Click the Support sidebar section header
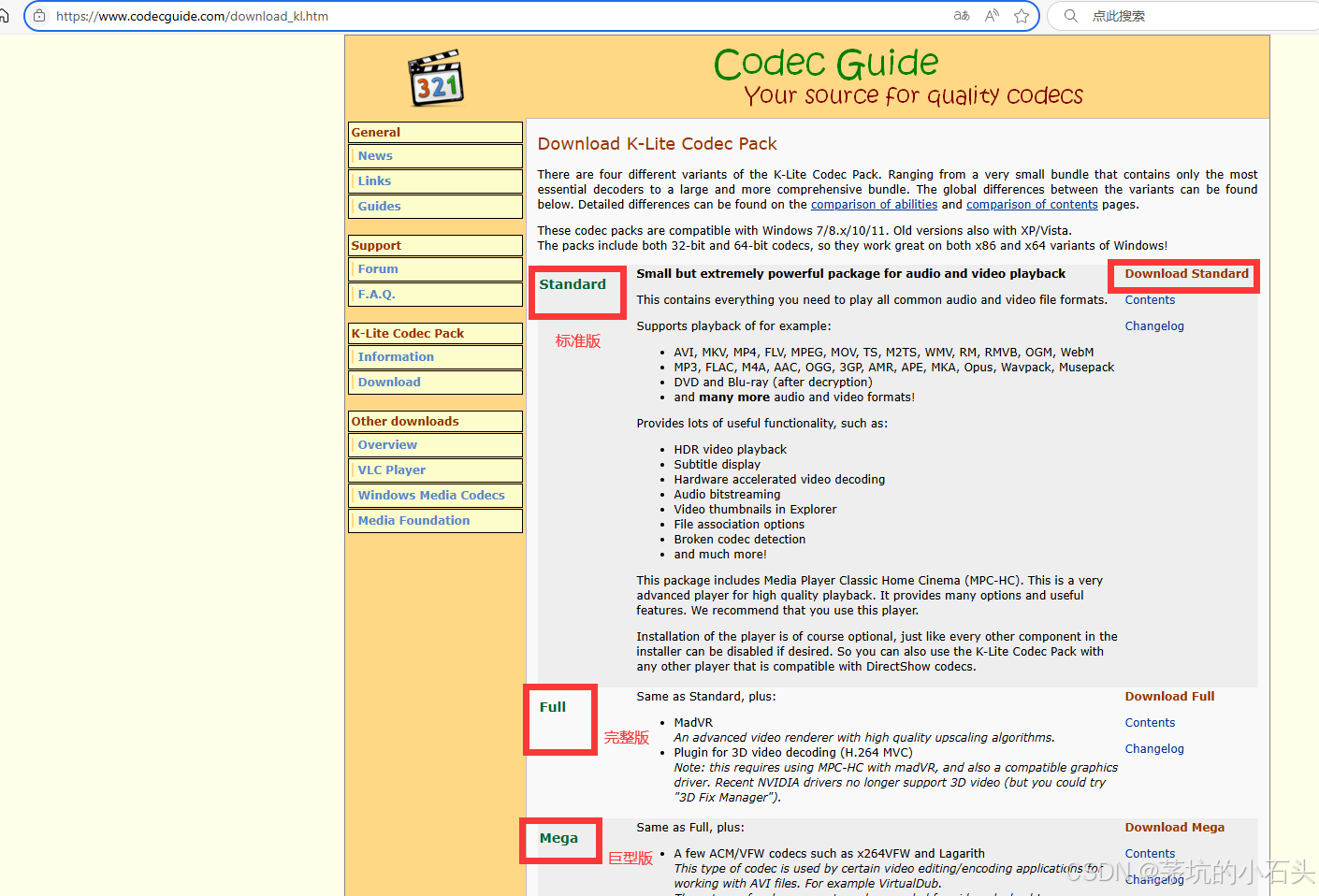Viewport: 1319px width, 896px height. (x=435, y=246)
